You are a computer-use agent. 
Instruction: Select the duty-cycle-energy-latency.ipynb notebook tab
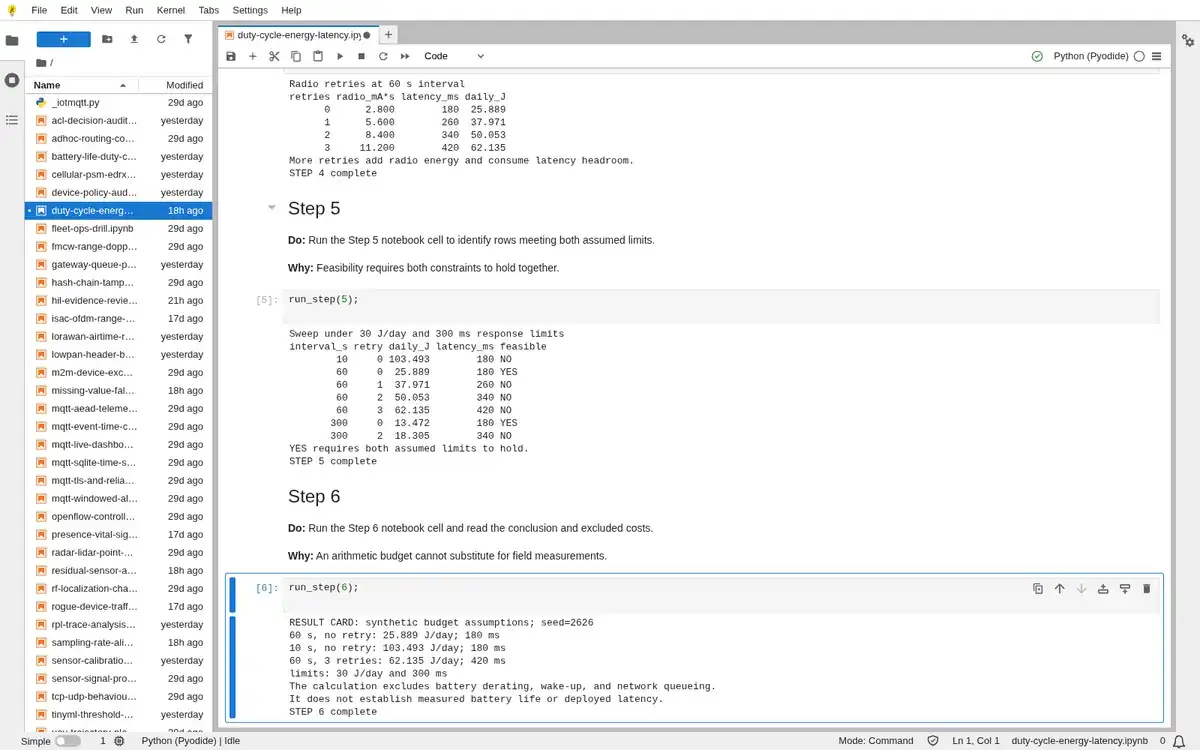tap(297, 34)
